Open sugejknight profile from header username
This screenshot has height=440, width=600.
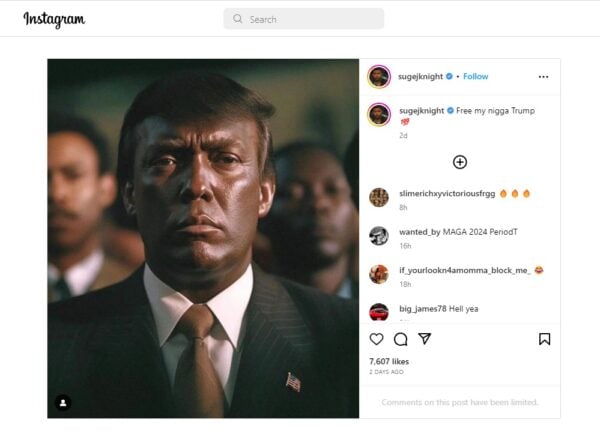click(421, 77)
